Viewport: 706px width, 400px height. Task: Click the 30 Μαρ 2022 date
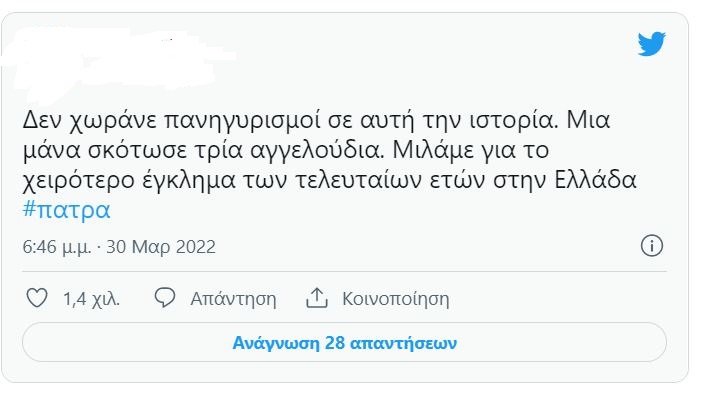161,247
